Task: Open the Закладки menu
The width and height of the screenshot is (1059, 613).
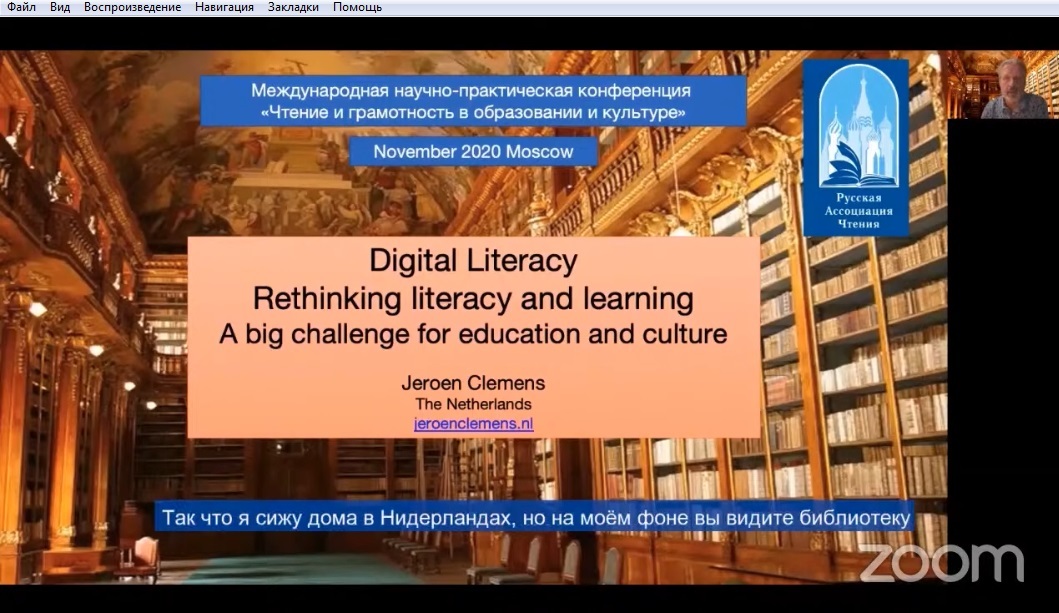Action: click(293, 7)
